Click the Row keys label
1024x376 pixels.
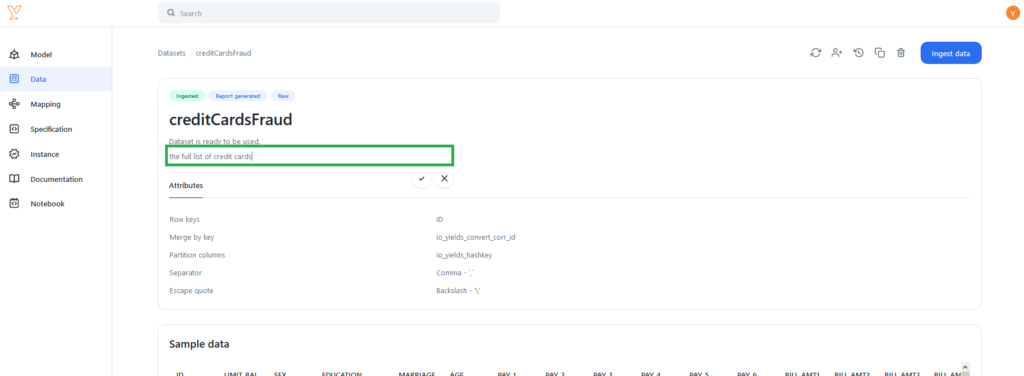point(184,219)
